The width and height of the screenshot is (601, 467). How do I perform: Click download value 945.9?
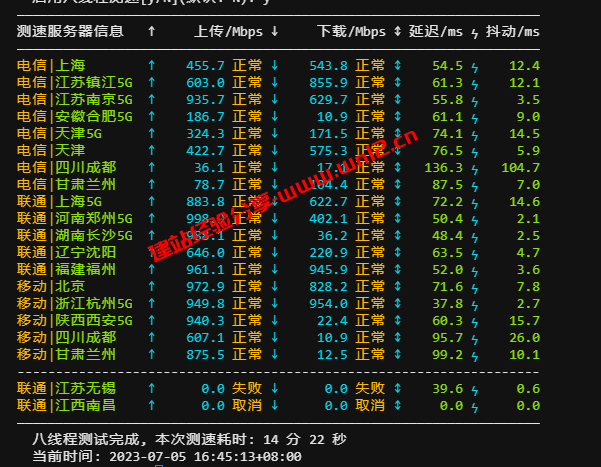click(328, 270)
